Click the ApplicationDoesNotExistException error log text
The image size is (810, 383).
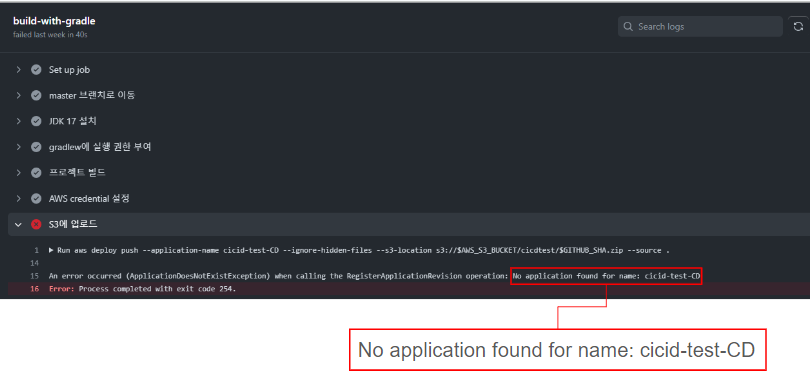375,276
